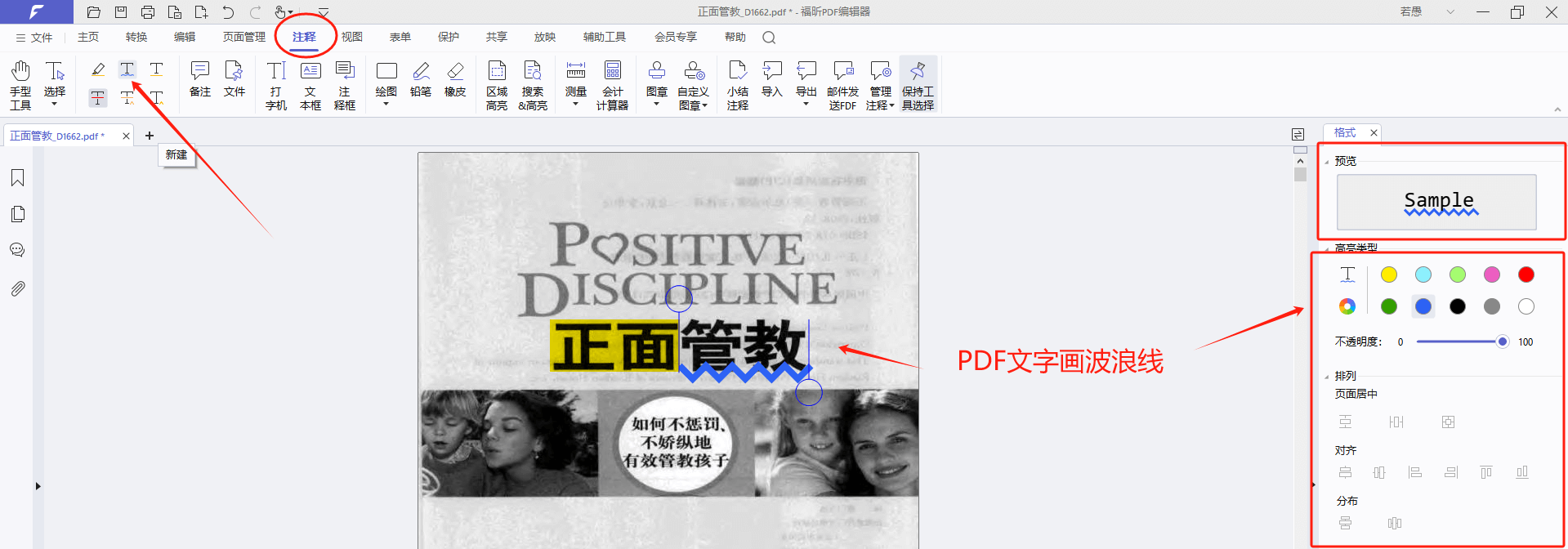Click Search & Highlight (搜索&高亮)

click(533, 85)
